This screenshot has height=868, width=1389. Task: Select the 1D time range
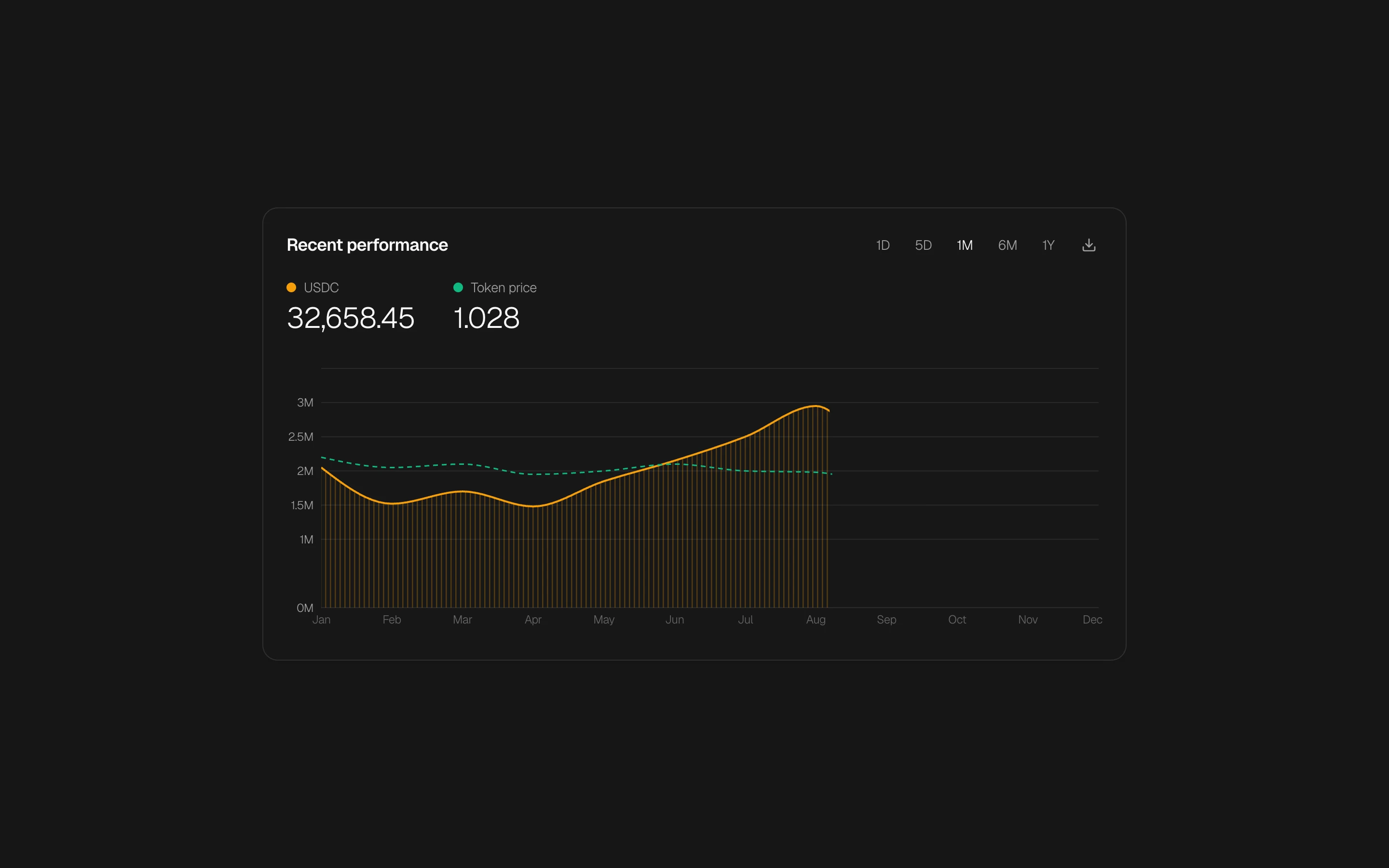coord(882,244)
